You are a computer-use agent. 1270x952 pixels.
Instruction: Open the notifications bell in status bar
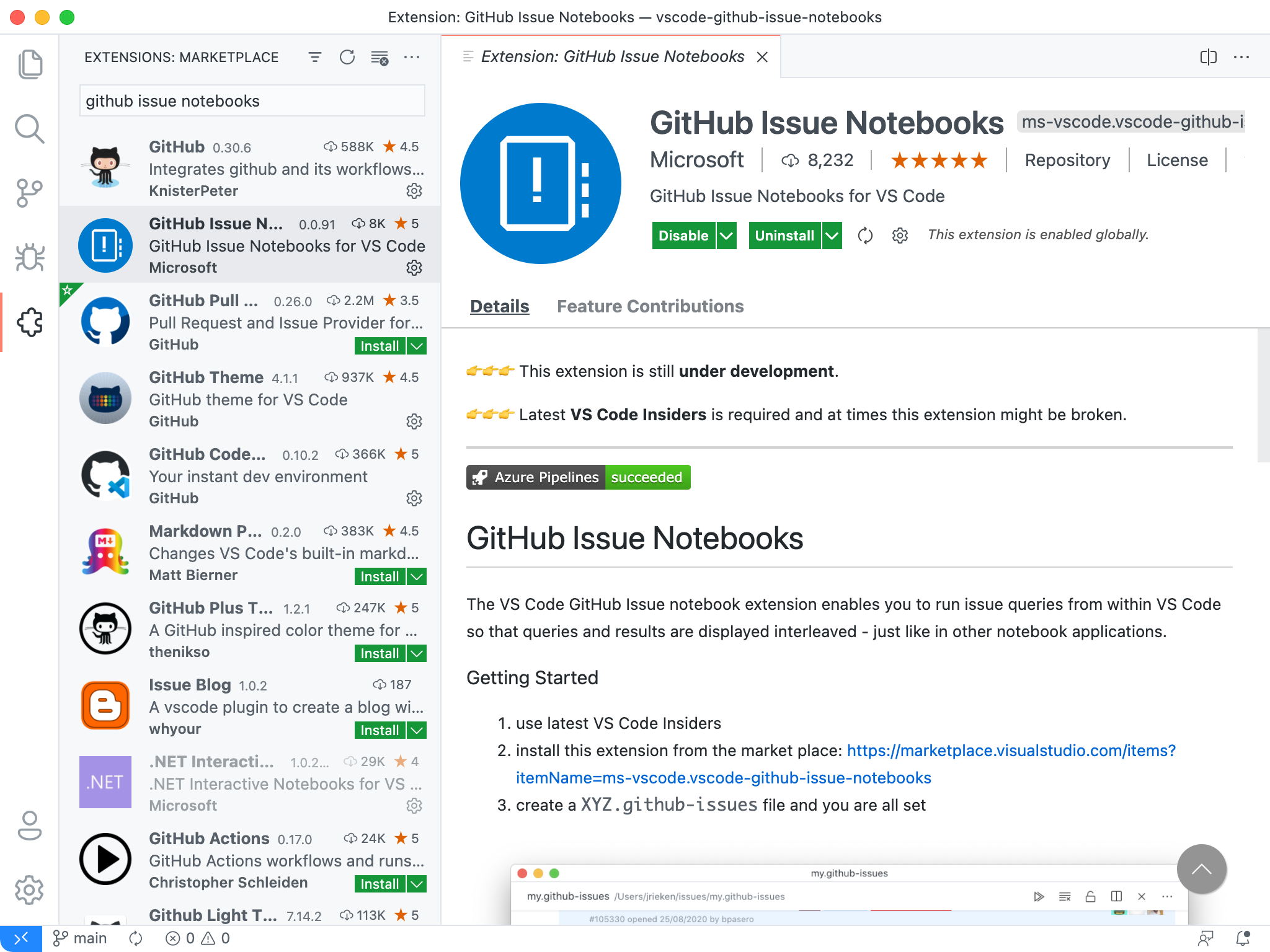tap(1243, 938)
